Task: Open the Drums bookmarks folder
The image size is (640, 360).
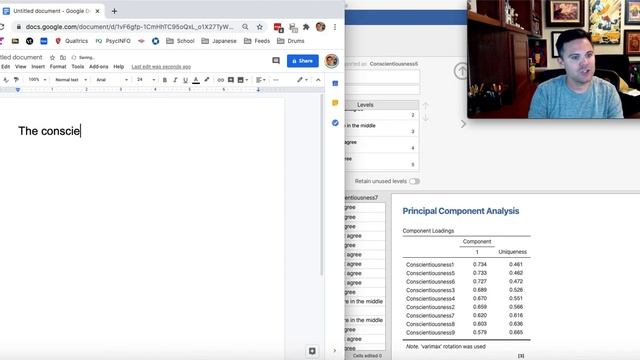Action: [291, 41]
